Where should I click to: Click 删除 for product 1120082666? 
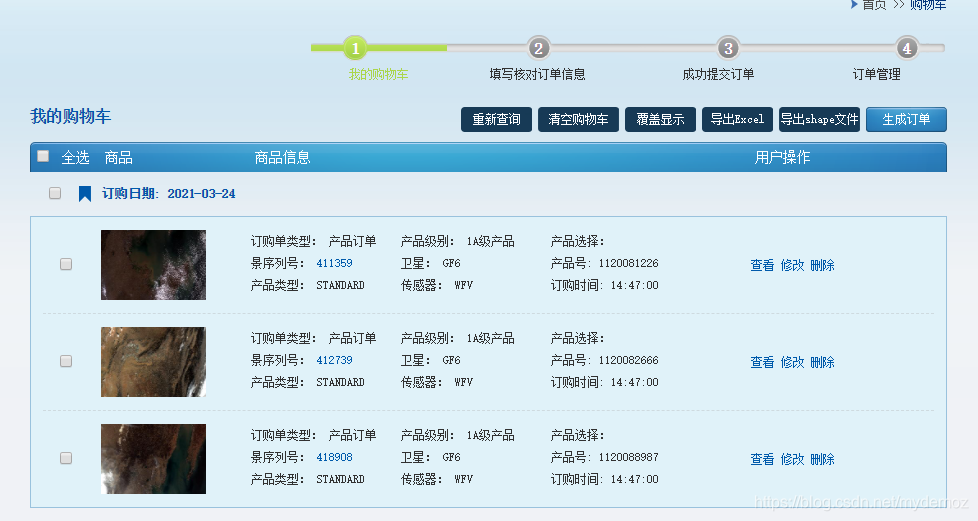[x=822, y=362]
